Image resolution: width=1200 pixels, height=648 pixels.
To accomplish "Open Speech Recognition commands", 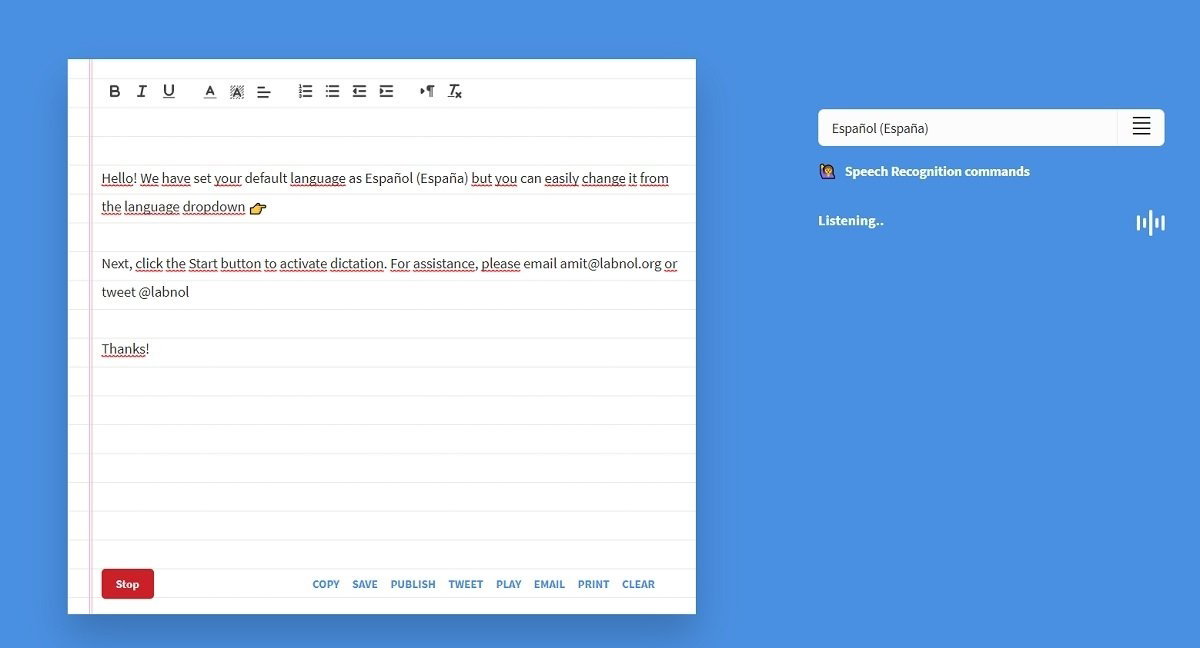I will pos(936,171).
